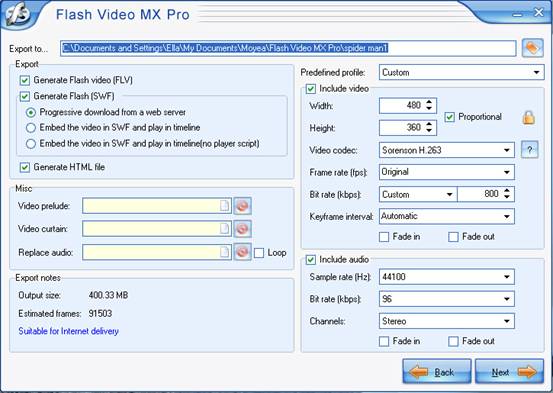
Task: Click the Estimated frames 91503 value
Action: pyautogui.click(x=100, y=313)
